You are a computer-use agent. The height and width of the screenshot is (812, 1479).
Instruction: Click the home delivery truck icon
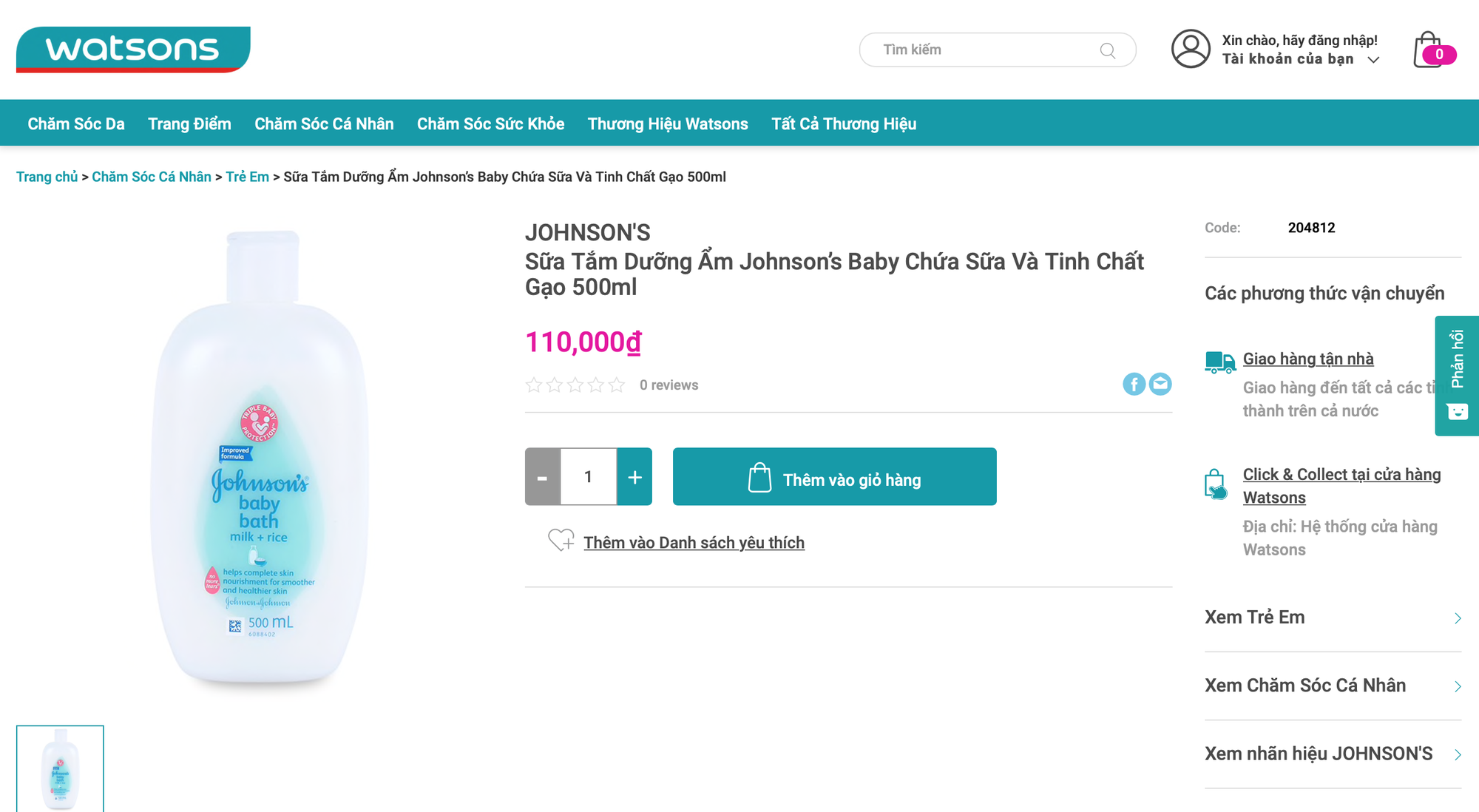pos(1219,362)
